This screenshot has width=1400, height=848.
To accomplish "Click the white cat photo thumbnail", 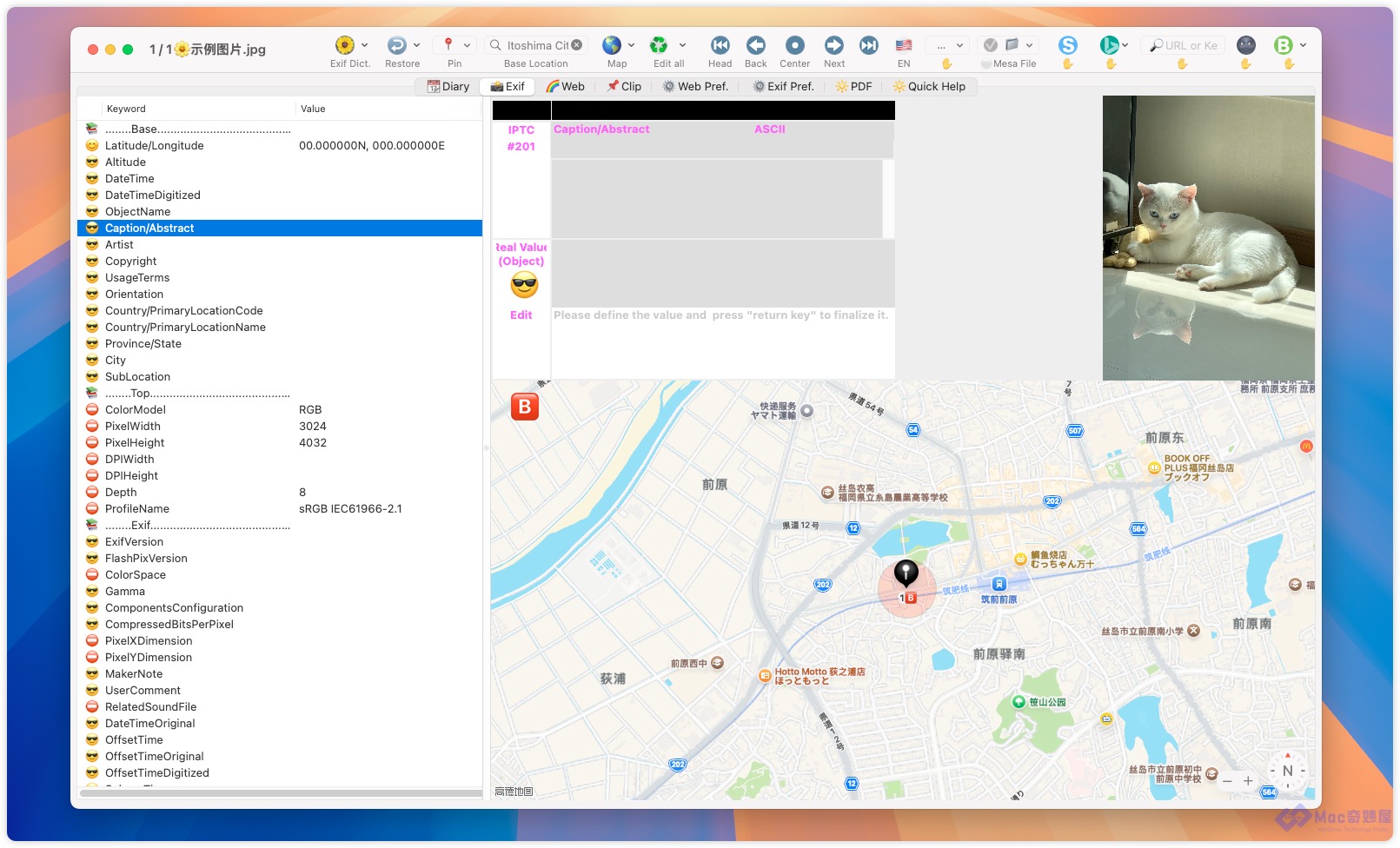I will tap(1208, 238).
